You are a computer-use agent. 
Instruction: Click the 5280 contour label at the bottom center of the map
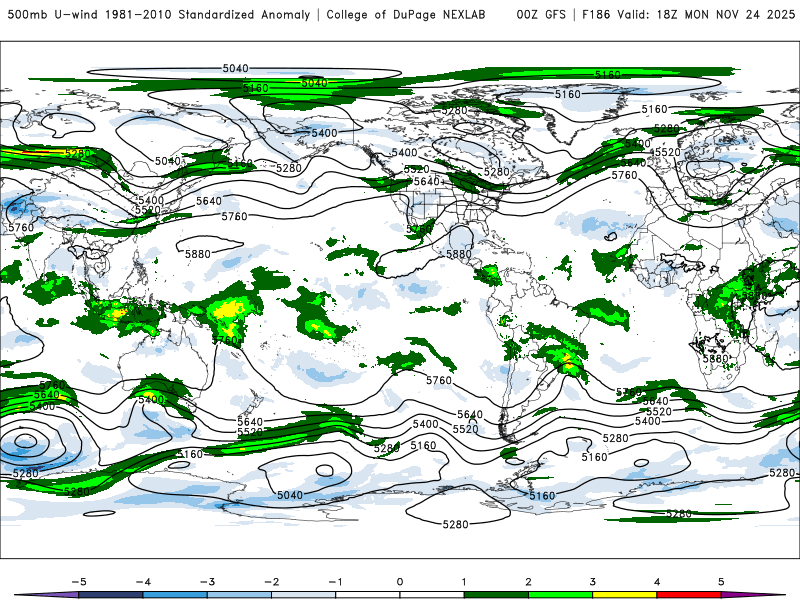click(x=455, y=524)
